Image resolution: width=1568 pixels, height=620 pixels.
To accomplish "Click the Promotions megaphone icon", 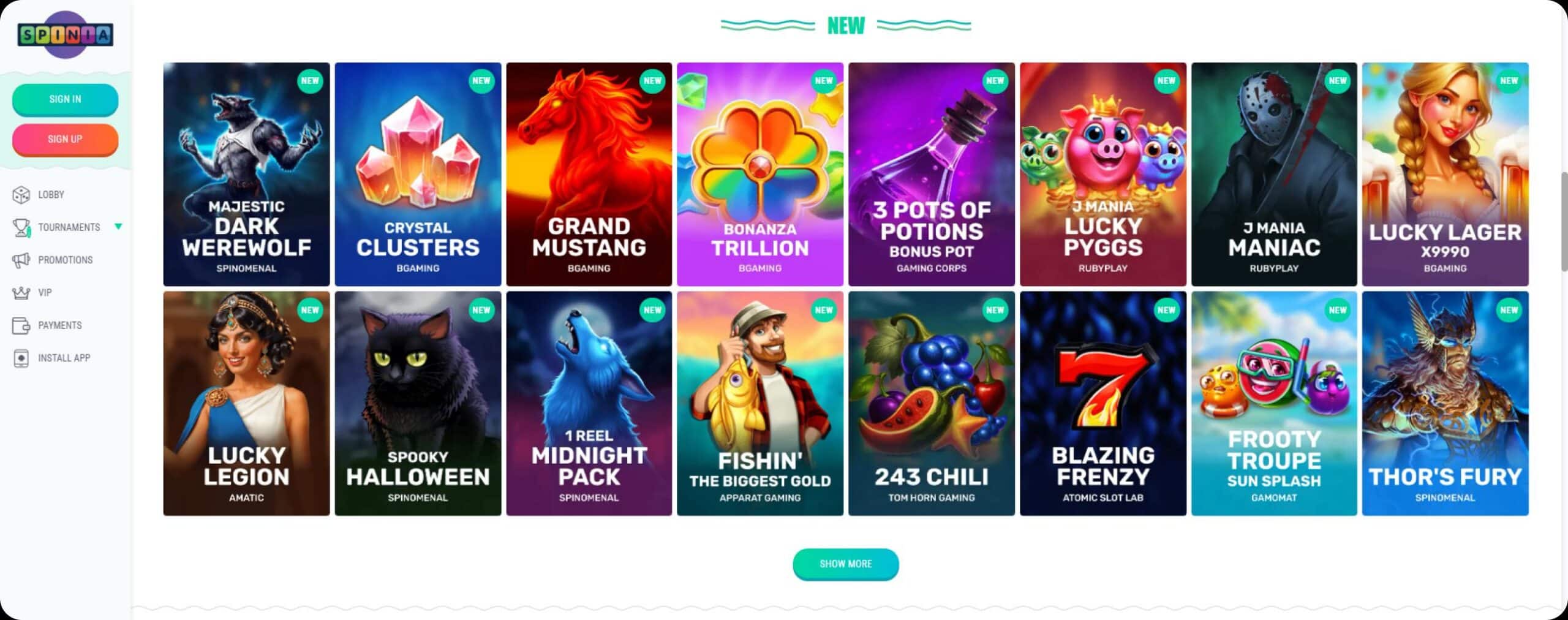I will pyautogui.click(x=21, y=260).
